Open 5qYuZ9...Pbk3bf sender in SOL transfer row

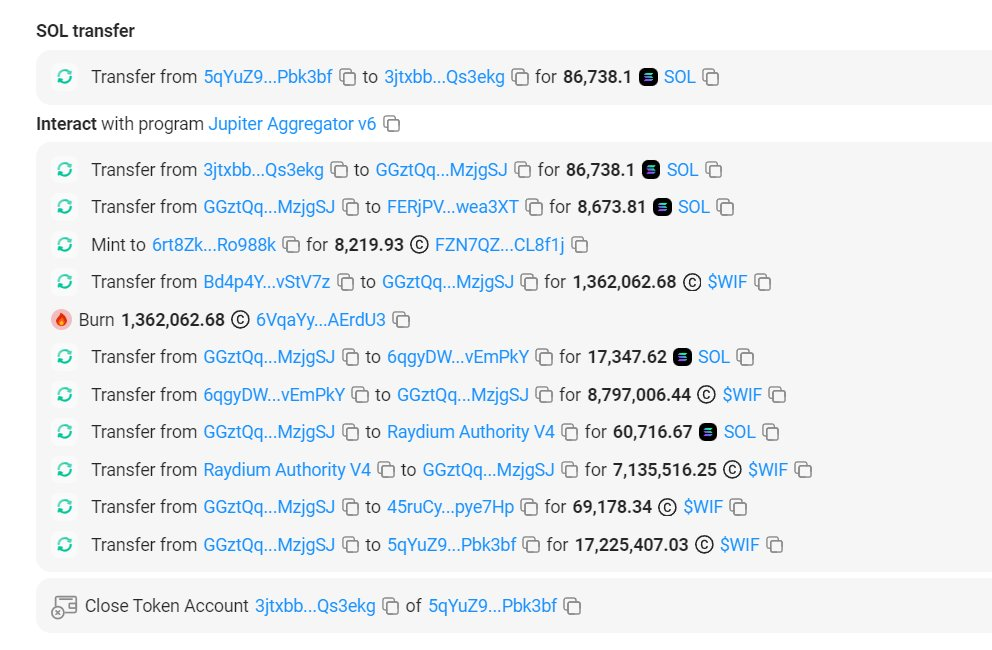click(x=268, y=77)
